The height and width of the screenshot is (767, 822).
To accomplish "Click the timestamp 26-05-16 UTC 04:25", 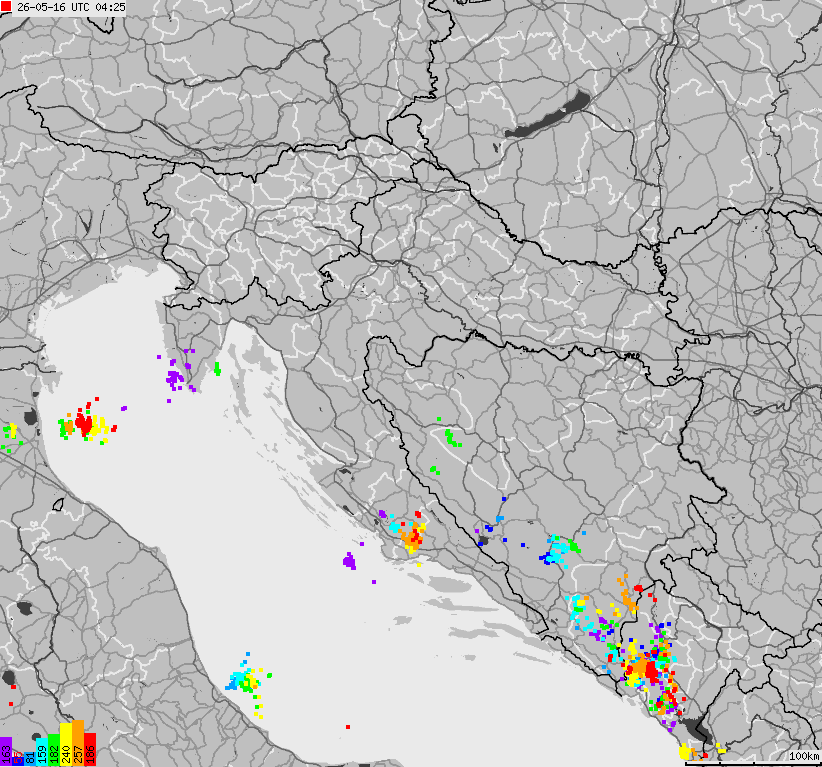I will click(71, 7).
